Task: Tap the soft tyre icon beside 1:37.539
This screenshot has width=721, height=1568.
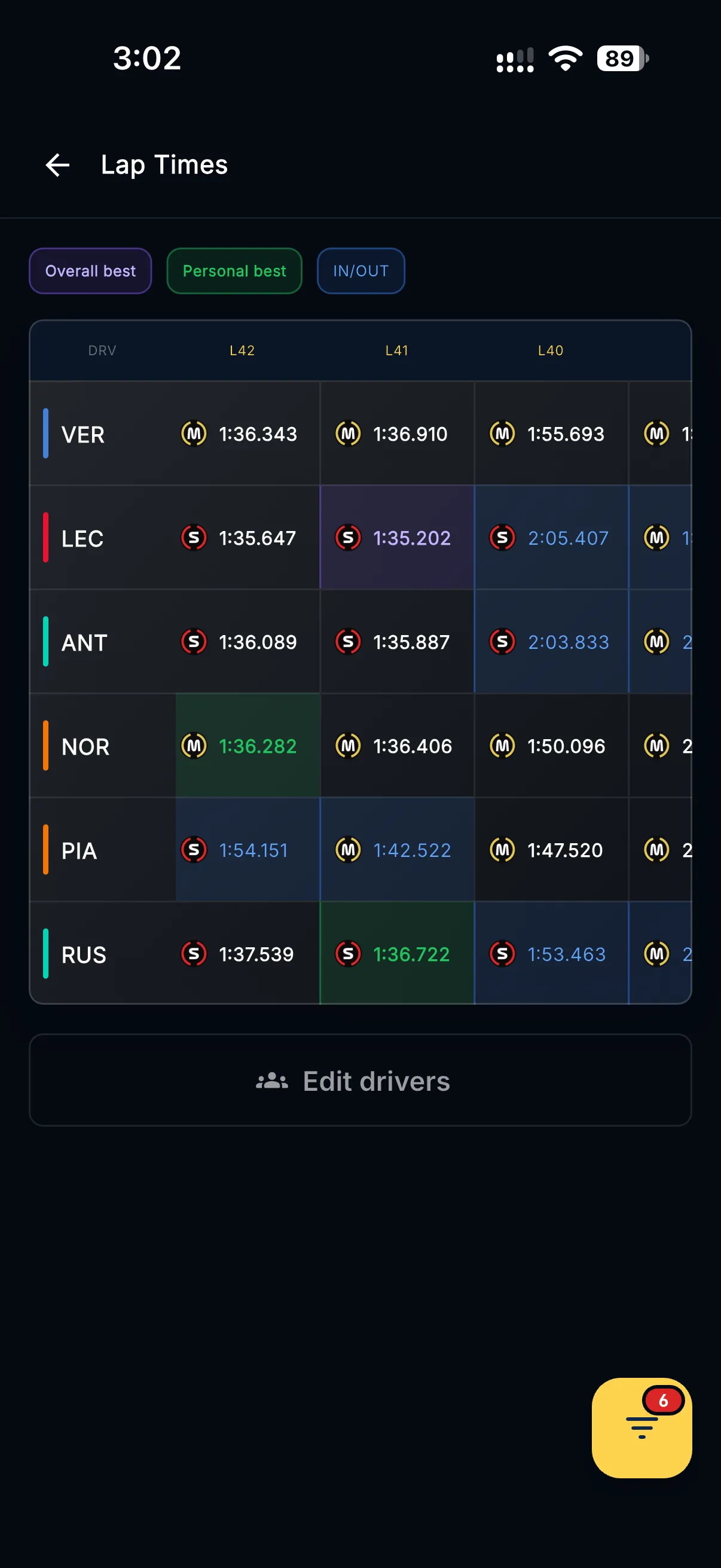Action: point(194,954)
